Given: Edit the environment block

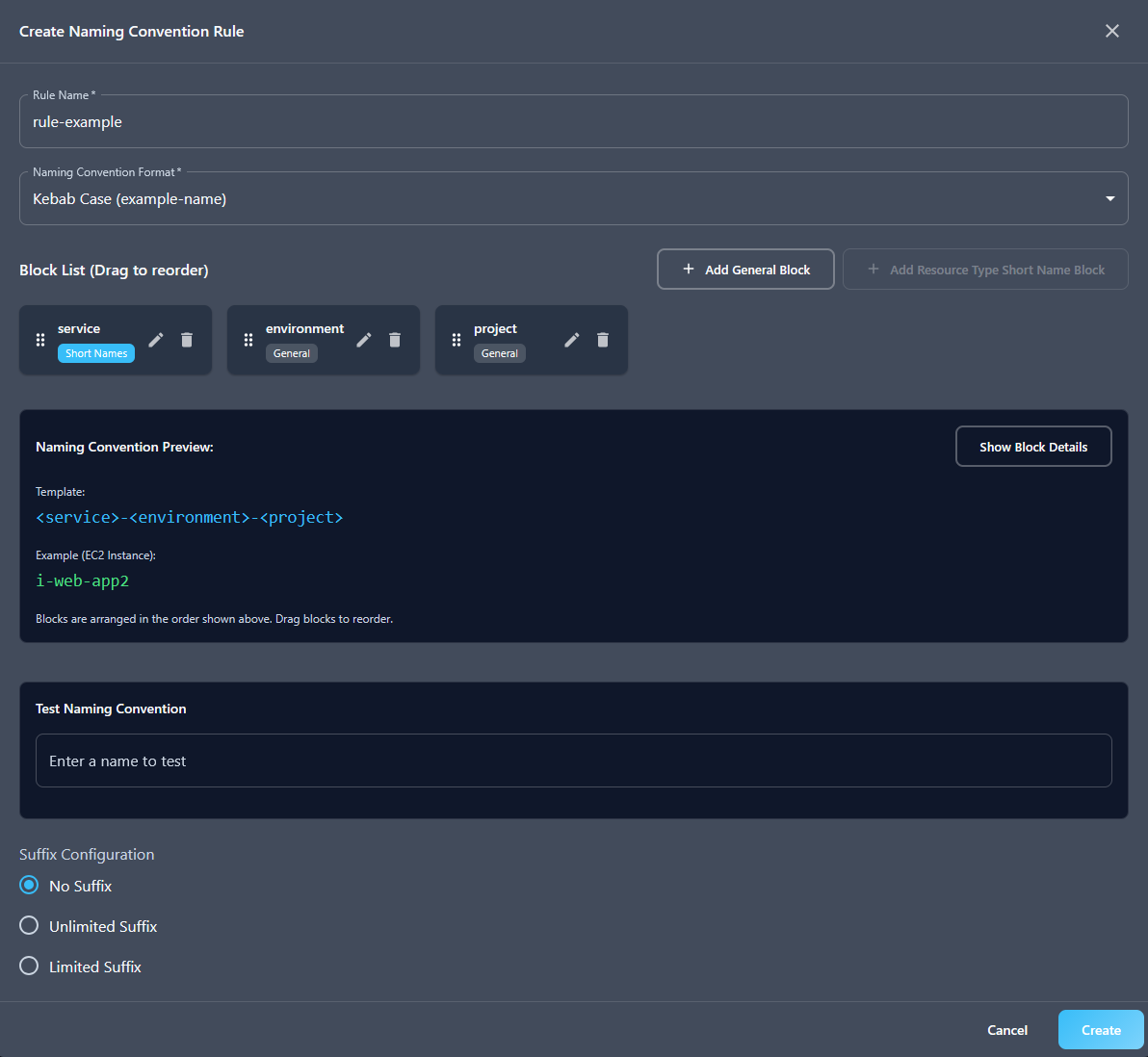Looking at the screenshot, I should (364, 340).
